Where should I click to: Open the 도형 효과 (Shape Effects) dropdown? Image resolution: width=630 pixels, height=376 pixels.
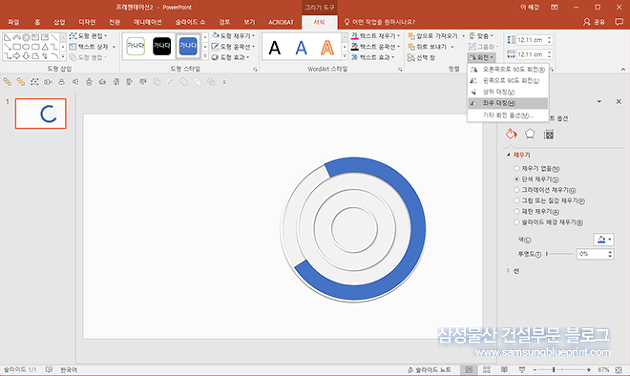point(231,57)
